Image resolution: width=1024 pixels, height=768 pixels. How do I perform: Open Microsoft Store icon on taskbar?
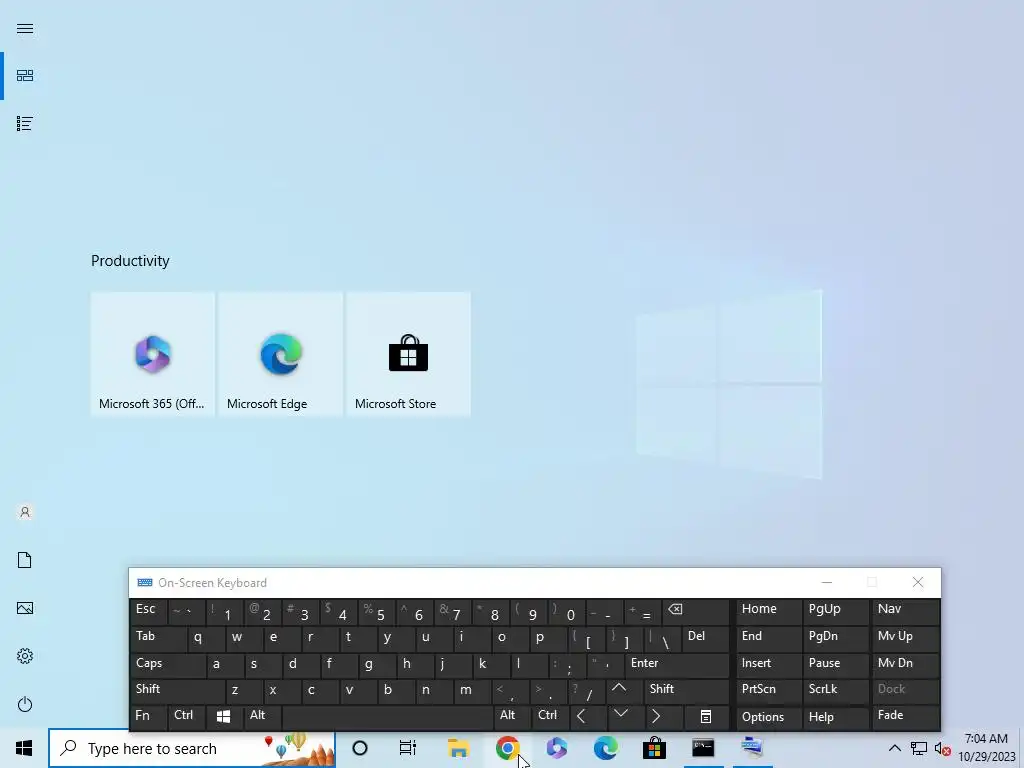654,748
